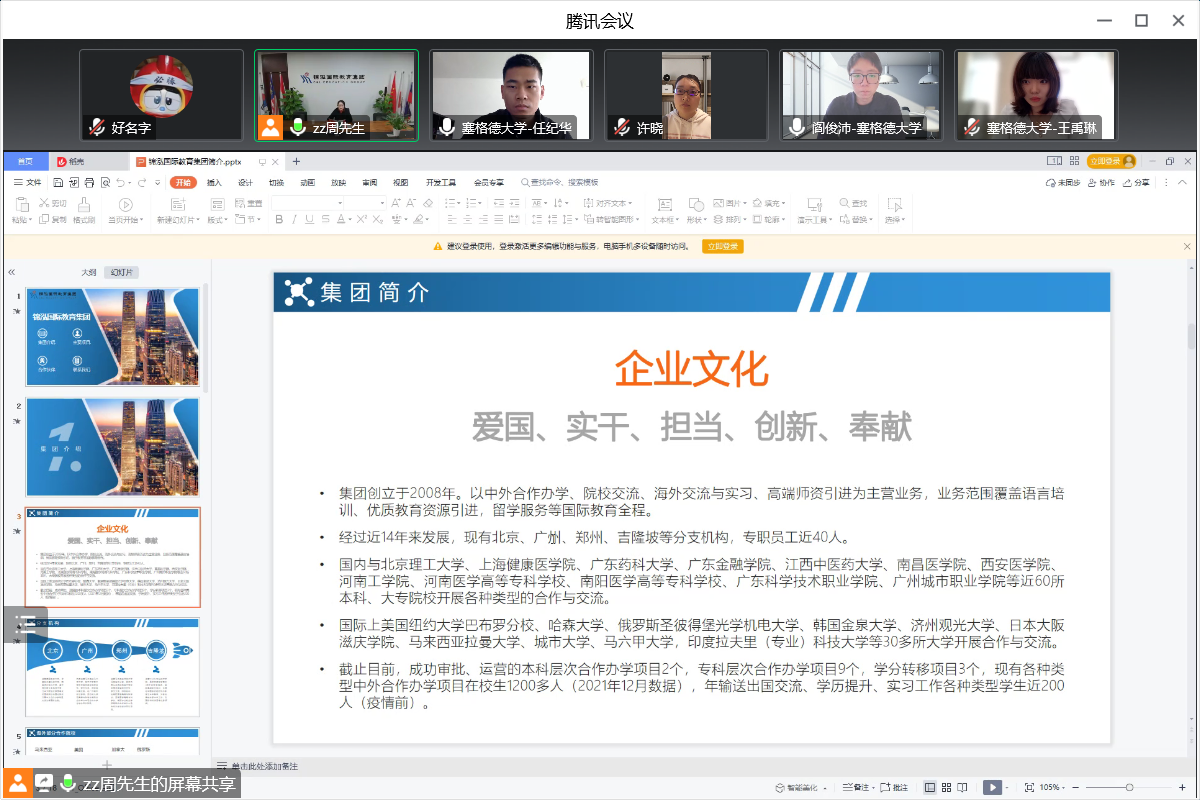Image resolution: width=1200 pixels, height=800 pixels.
Task: Open the View (视图) ribbon tab
Action: pyautogui.click(x=400, y=182)
